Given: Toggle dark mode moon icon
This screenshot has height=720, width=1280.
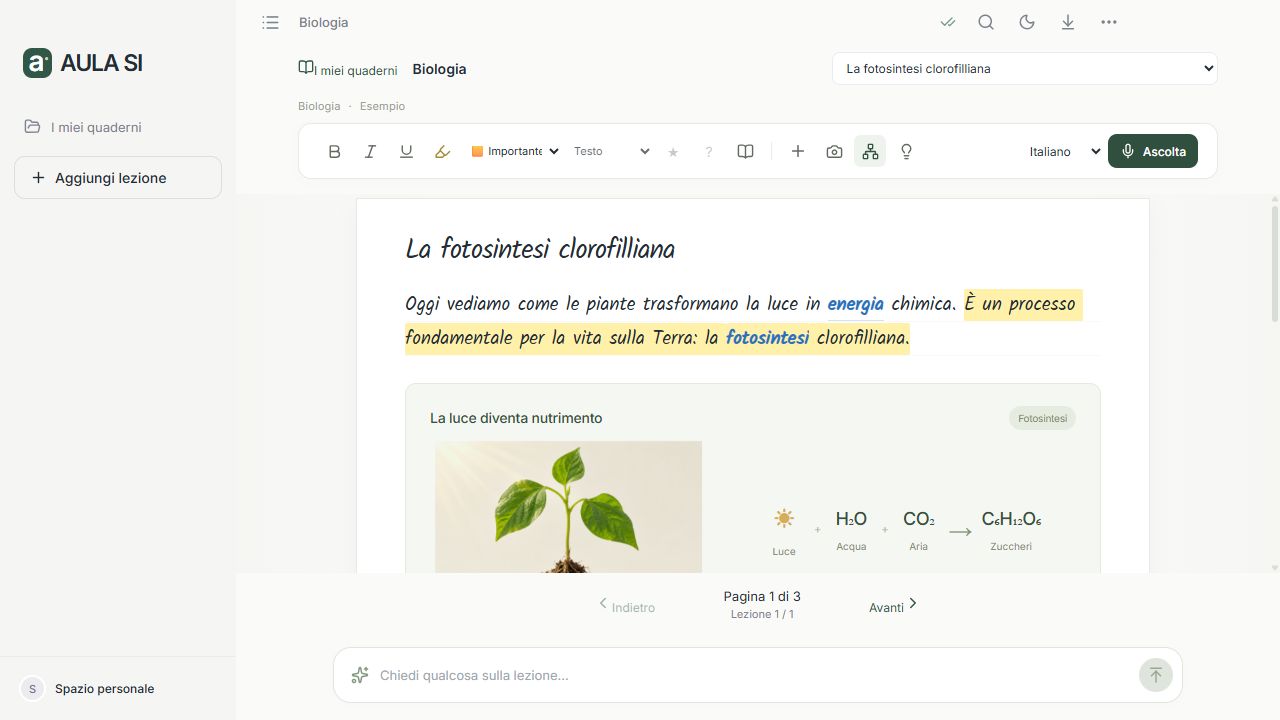Looking at the screenshot, I should (x=1027, y=22).
